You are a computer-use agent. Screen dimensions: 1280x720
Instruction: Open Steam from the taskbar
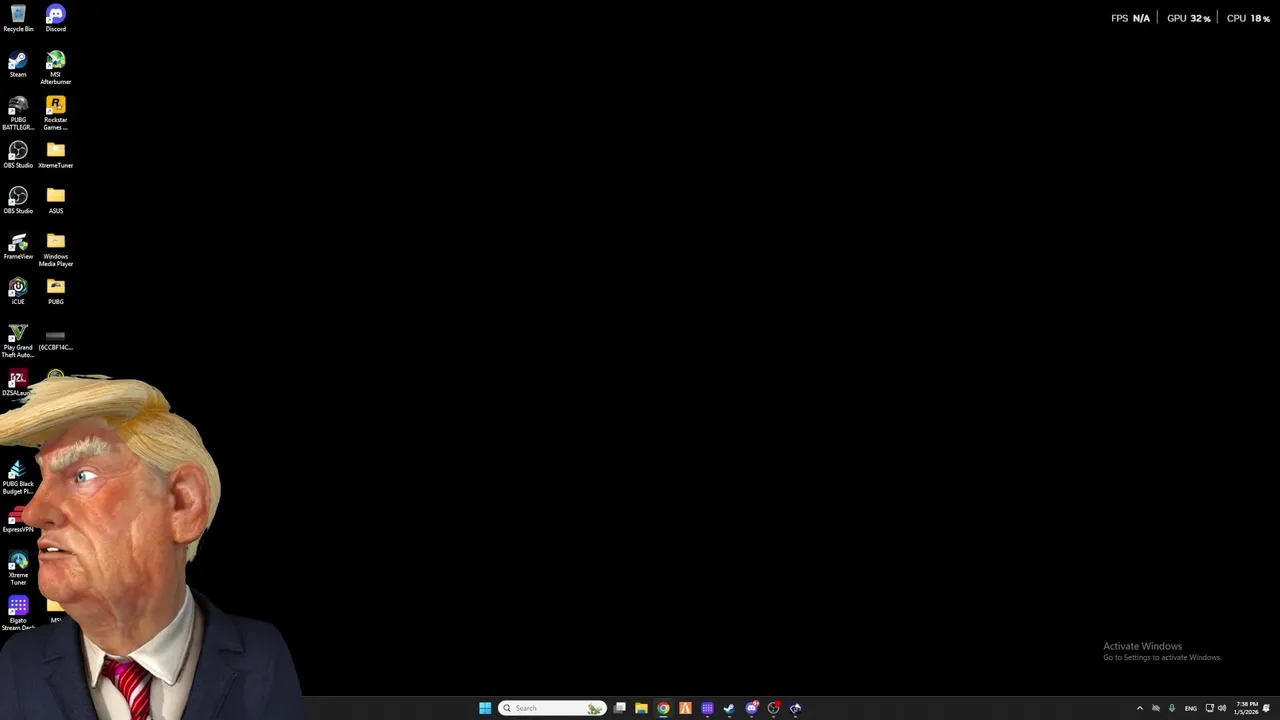[729, 708]
